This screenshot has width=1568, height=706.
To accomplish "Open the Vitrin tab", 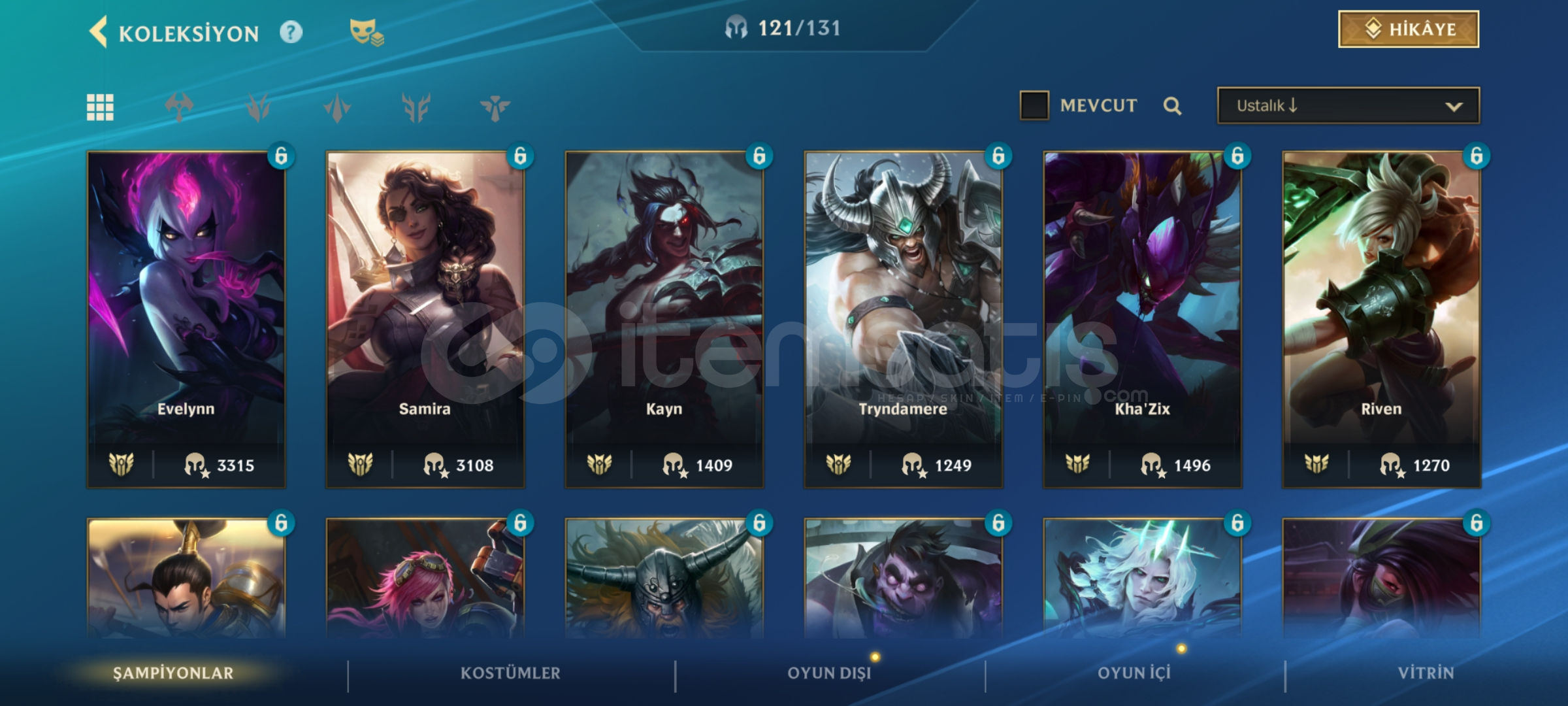I will click(x=1426, y=673).
